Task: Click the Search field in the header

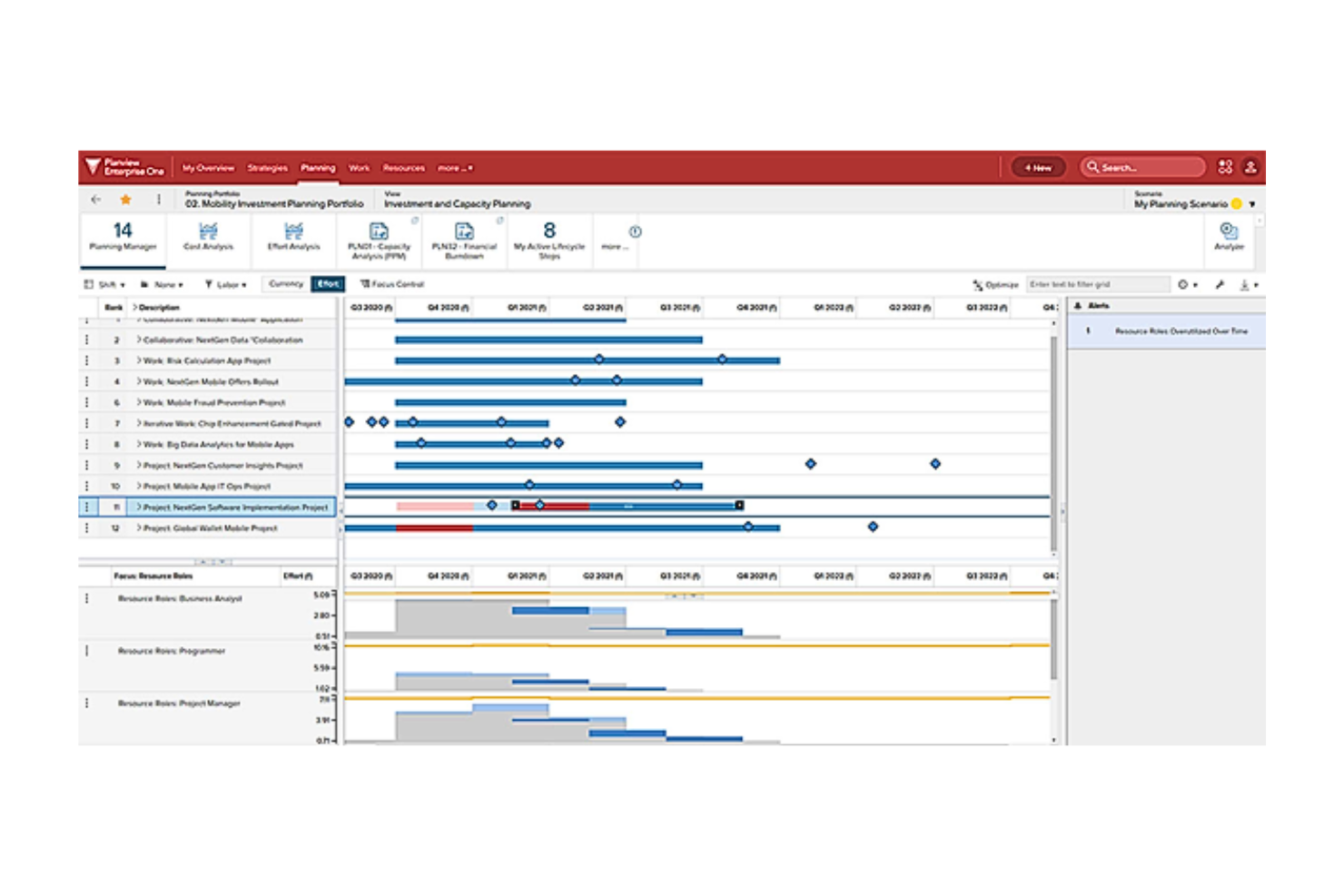Action: pyautogui.click(x=1143, y=167)
